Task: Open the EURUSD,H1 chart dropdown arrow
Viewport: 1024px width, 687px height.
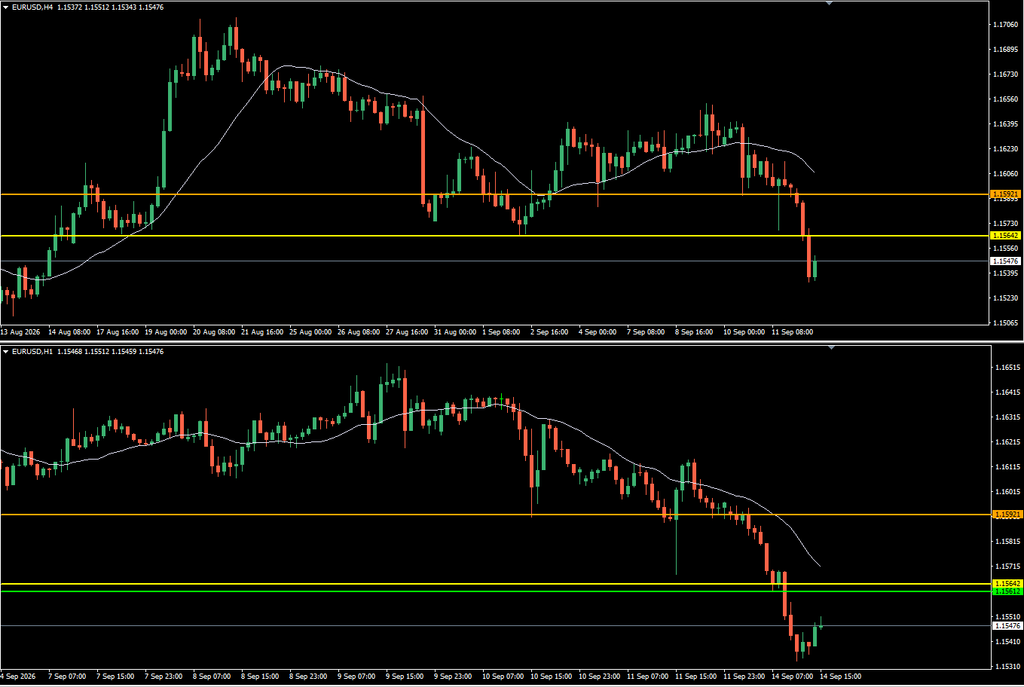Action: pos(5,351)
